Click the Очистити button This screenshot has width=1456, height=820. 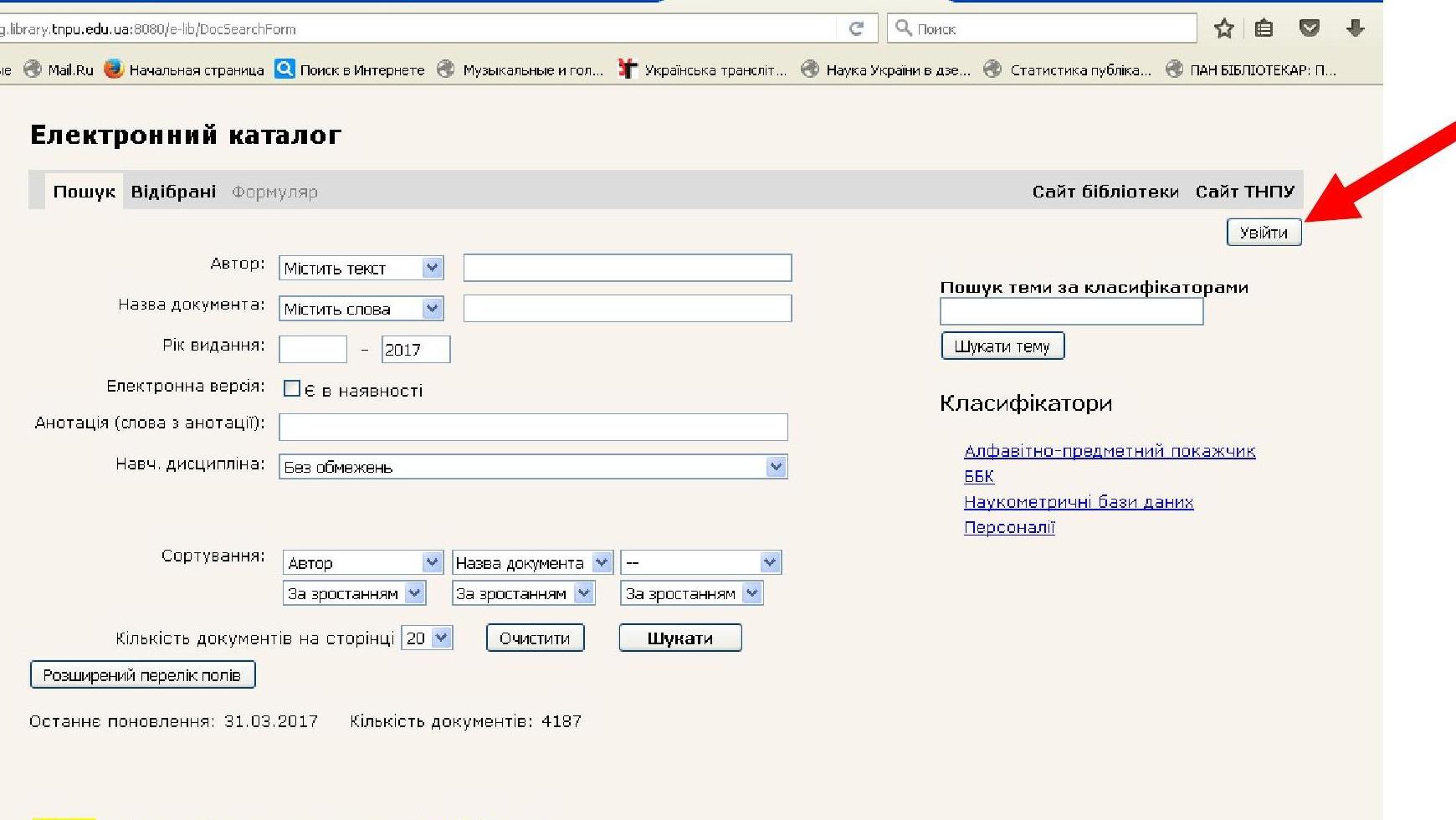pos(535,638)
